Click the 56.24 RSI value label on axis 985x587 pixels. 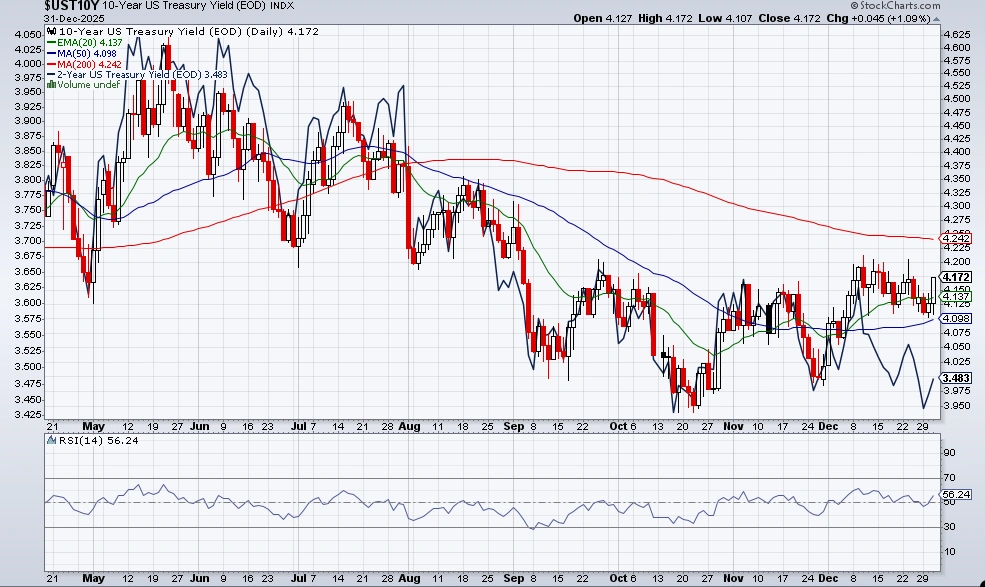957,494
